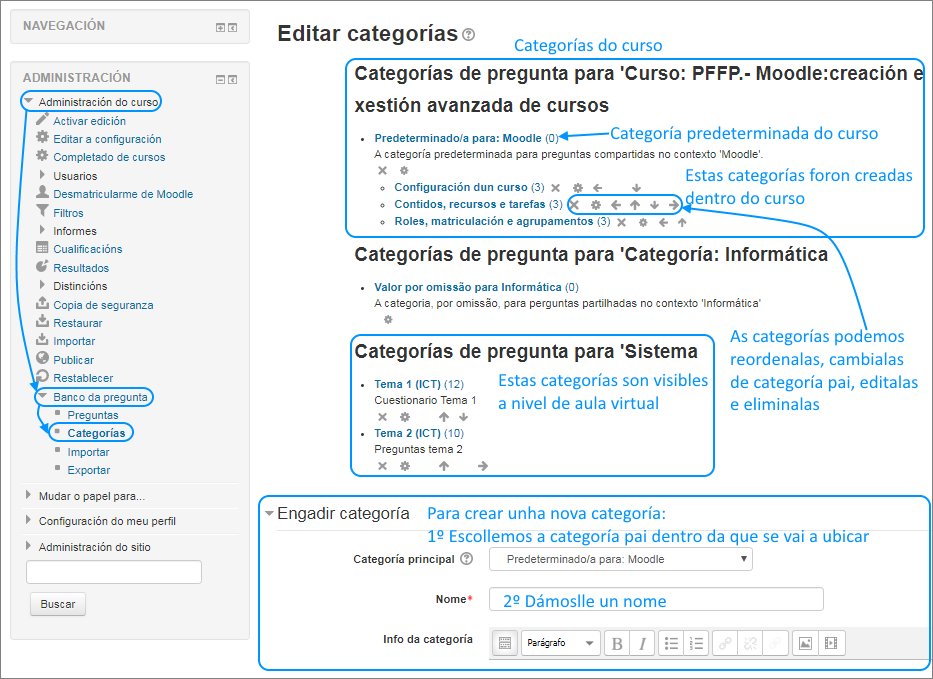The image size is (933, 679).
Task: Open the 'Parágrafo' format dropdown
Action: coord(560,643)
